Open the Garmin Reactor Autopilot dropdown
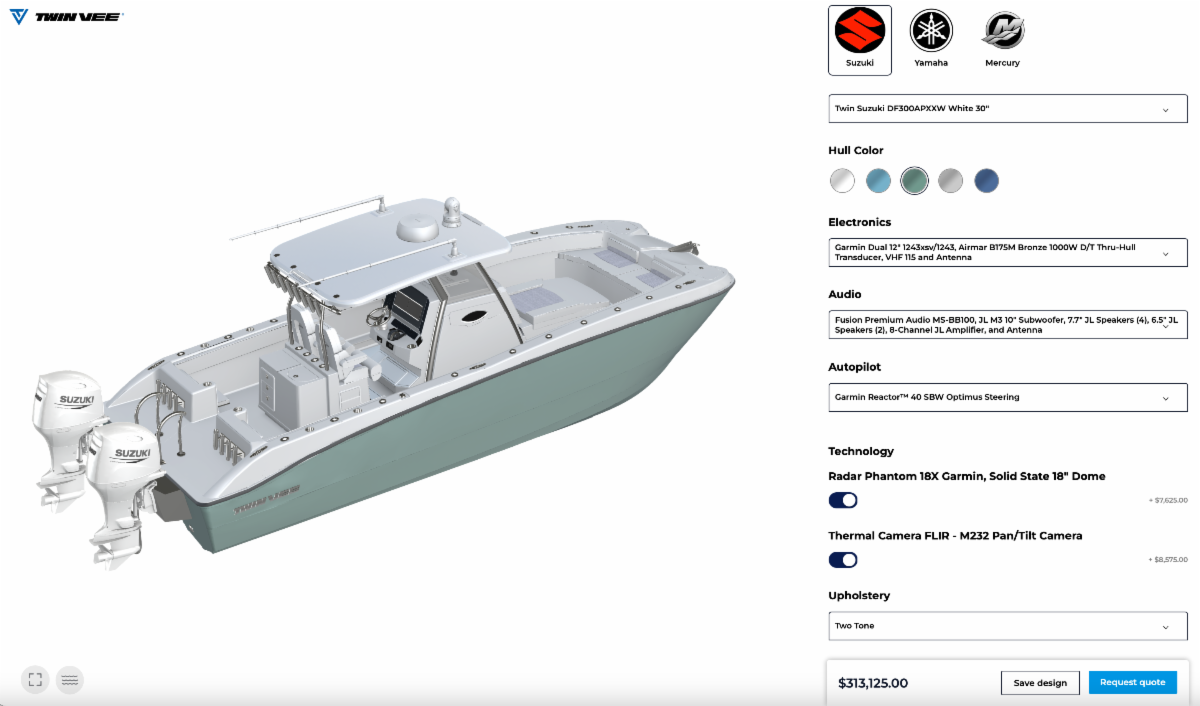The height and width of the screenshot is (706, 1200). 1008,397
